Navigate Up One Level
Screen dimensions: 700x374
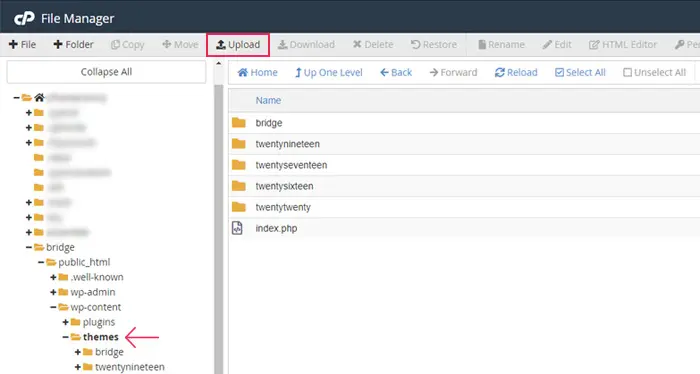pyautogui.click(x=329, y=72)
